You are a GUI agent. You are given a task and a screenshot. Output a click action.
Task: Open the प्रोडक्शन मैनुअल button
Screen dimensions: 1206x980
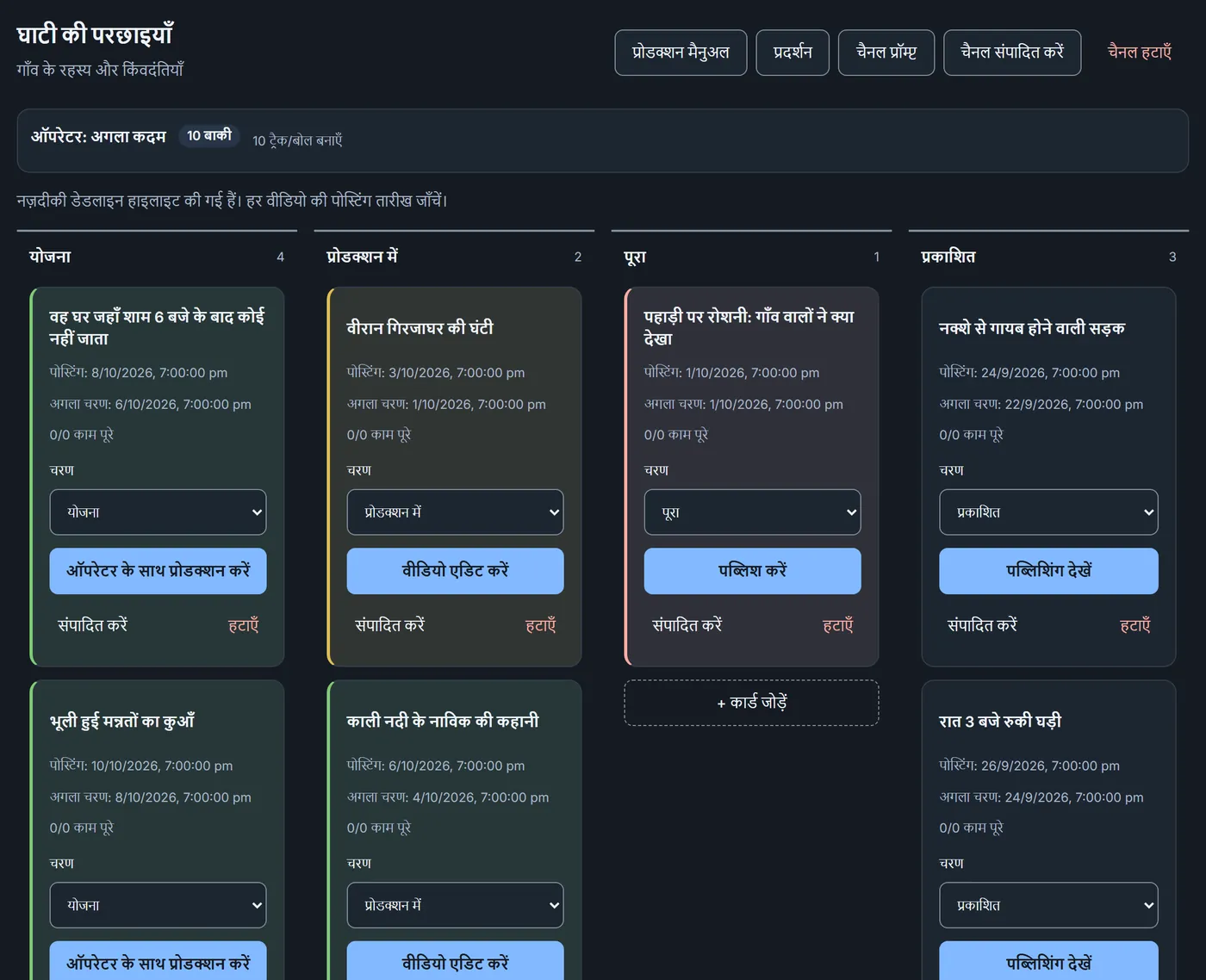[x=681, y=53]
